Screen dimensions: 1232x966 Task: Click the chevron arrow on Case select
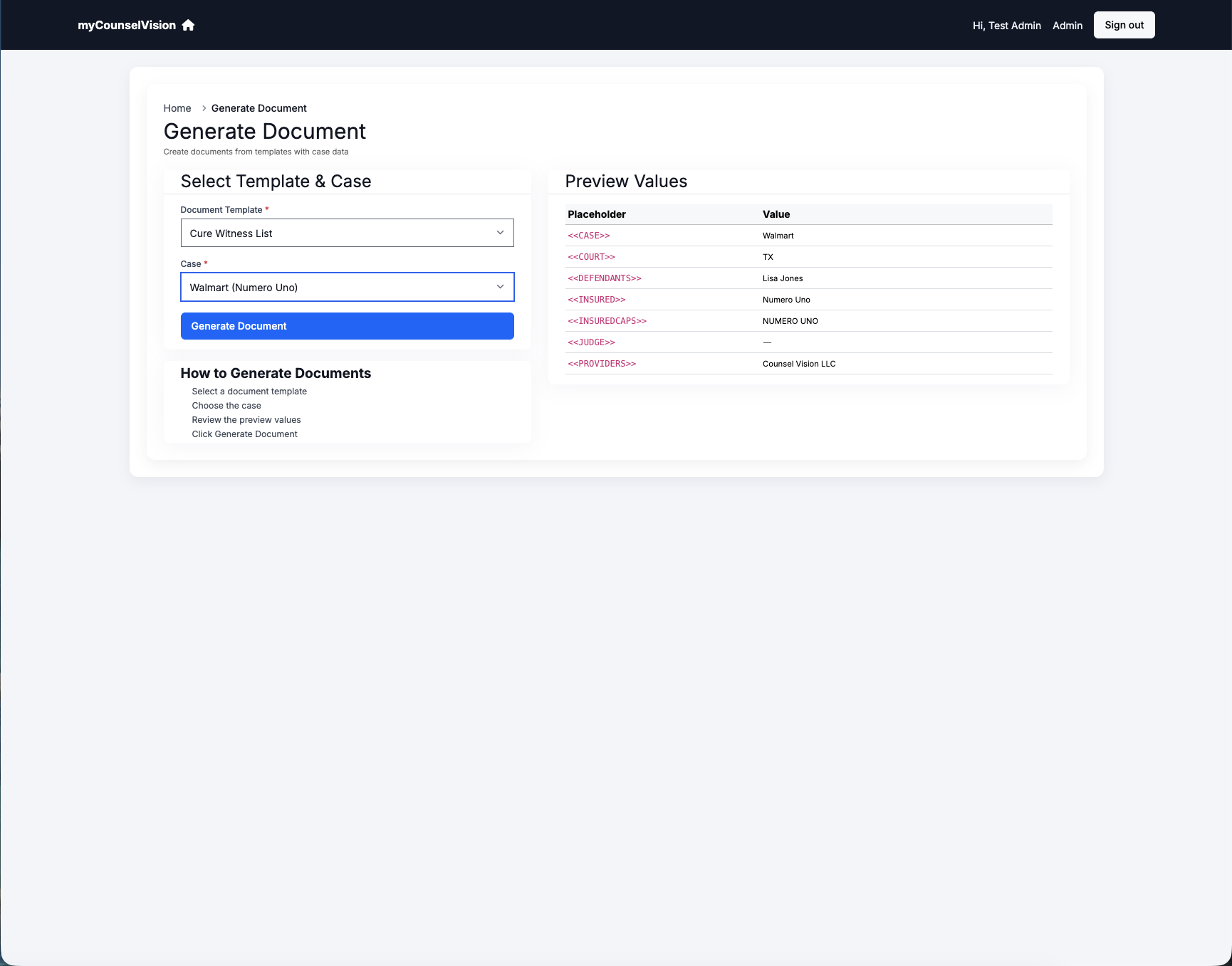click(x=500, y=287)
